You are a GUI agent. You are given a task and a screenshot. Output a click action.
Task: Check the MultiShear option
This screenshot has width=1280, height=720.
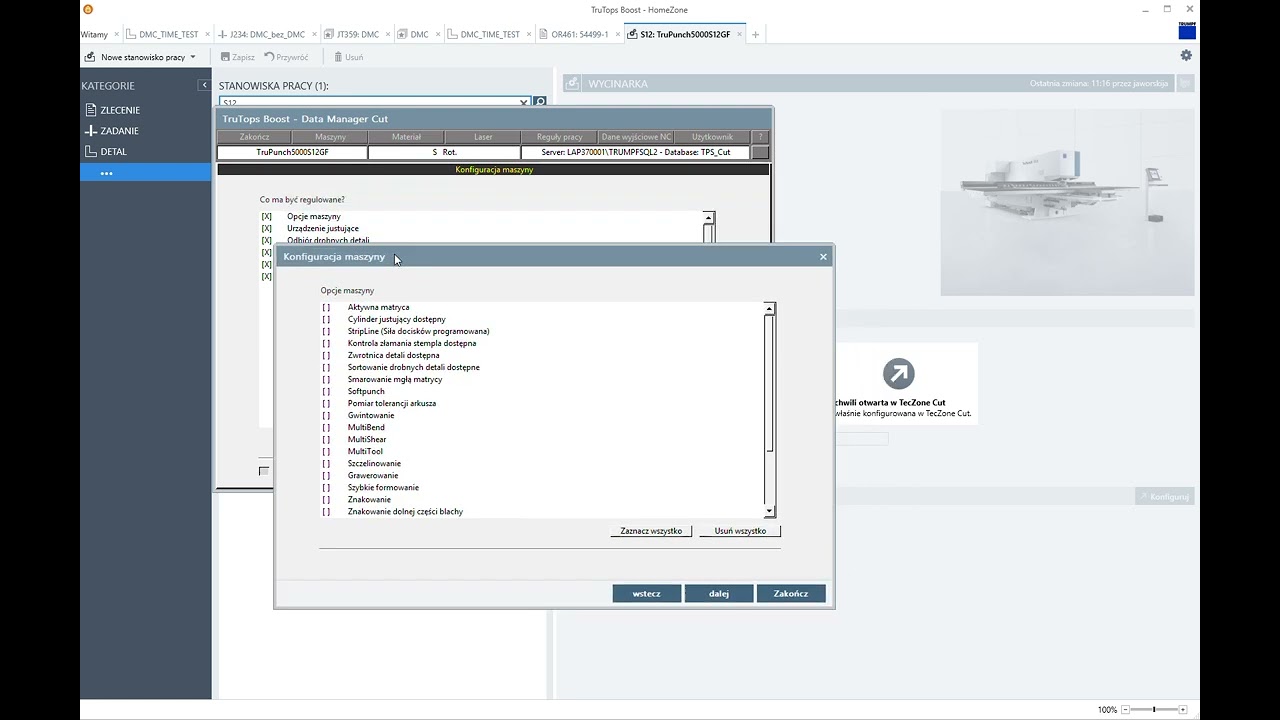pos(326,439)
